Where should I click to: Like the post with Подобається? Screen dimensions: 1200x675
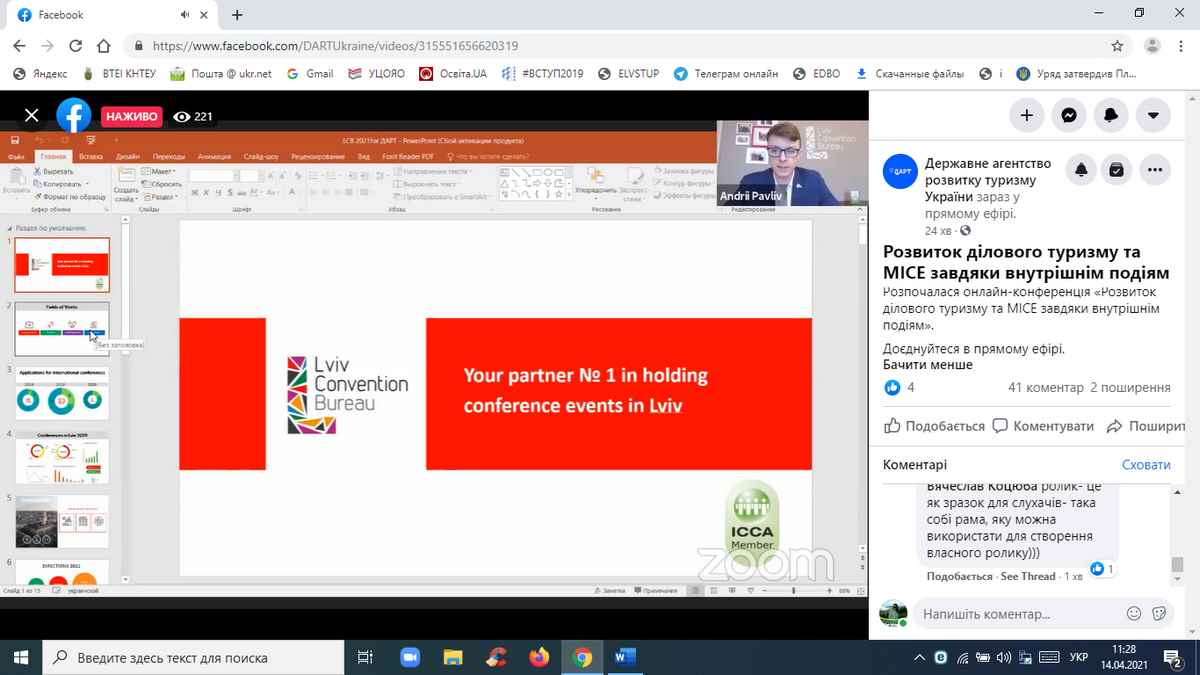(x=935, y=426)
